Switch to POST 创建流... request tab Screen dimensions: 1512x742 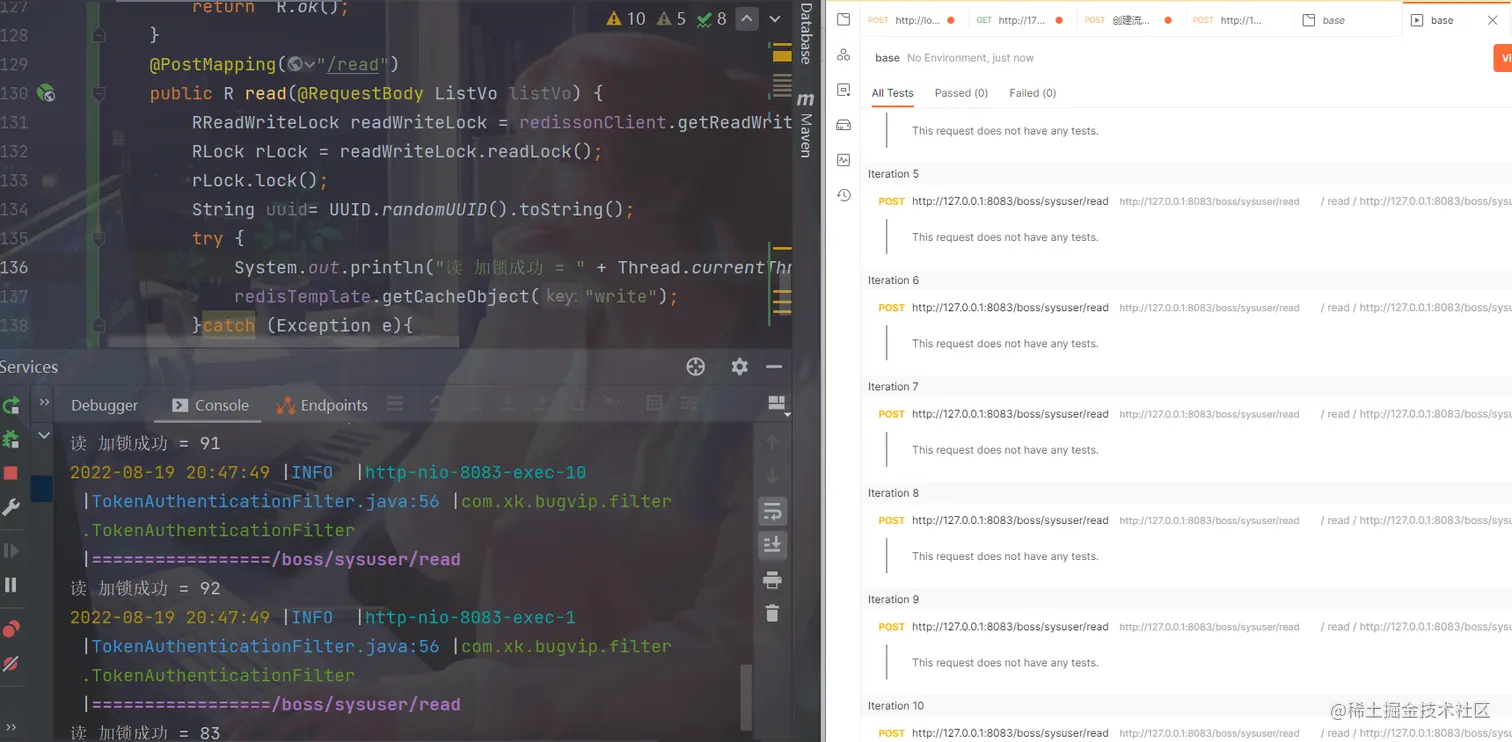click(x=1130, y=20)
